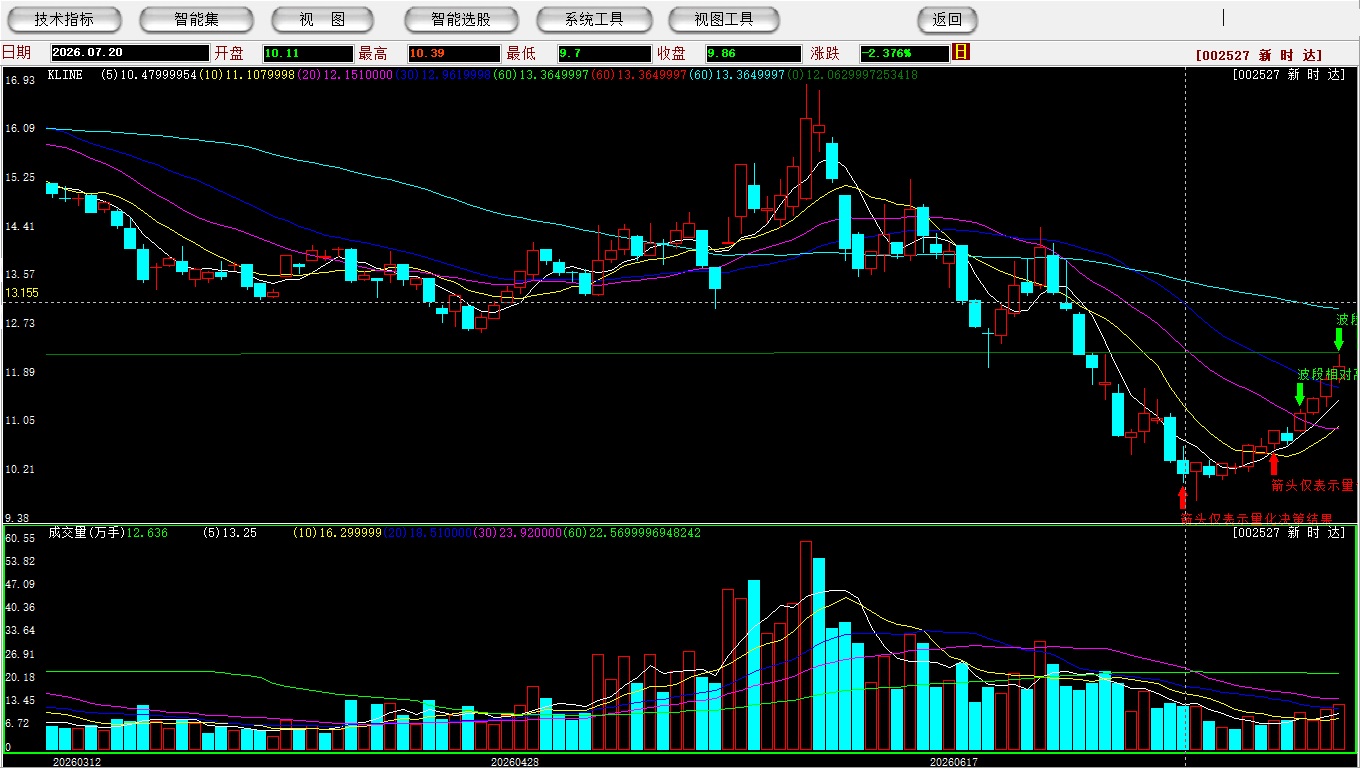This screenshot has height=768, width=1360.
Task: Click the red buy arrow beneath the lowest candle
Action: click(x=1183, y=497)
